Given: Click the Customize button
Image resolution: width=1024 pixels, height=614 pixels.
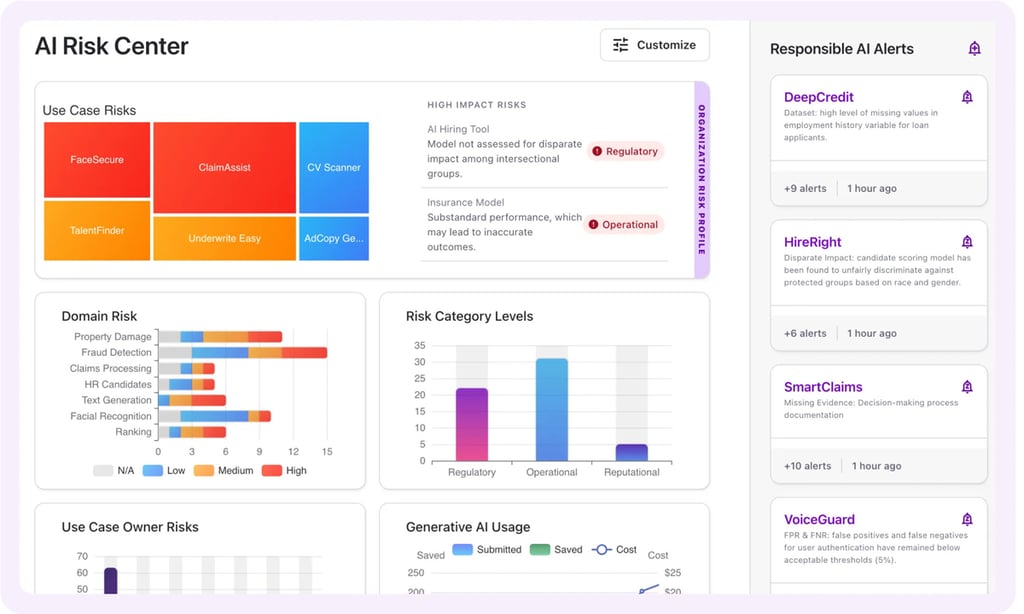Looking at the screenshot, I should 655,44.
